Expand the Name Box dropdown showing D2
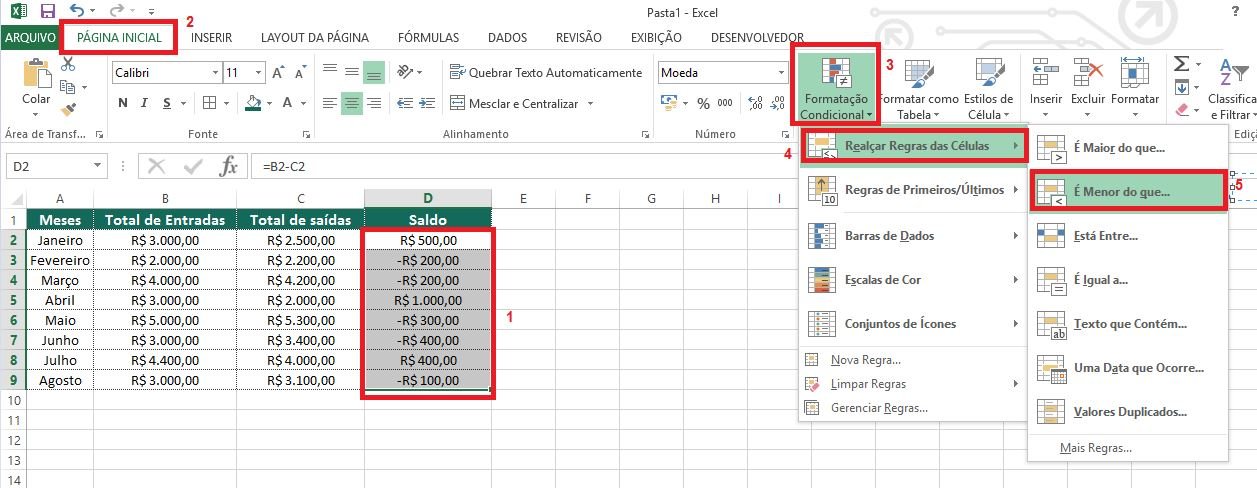 pyautogui.click(x=98, y=166)
